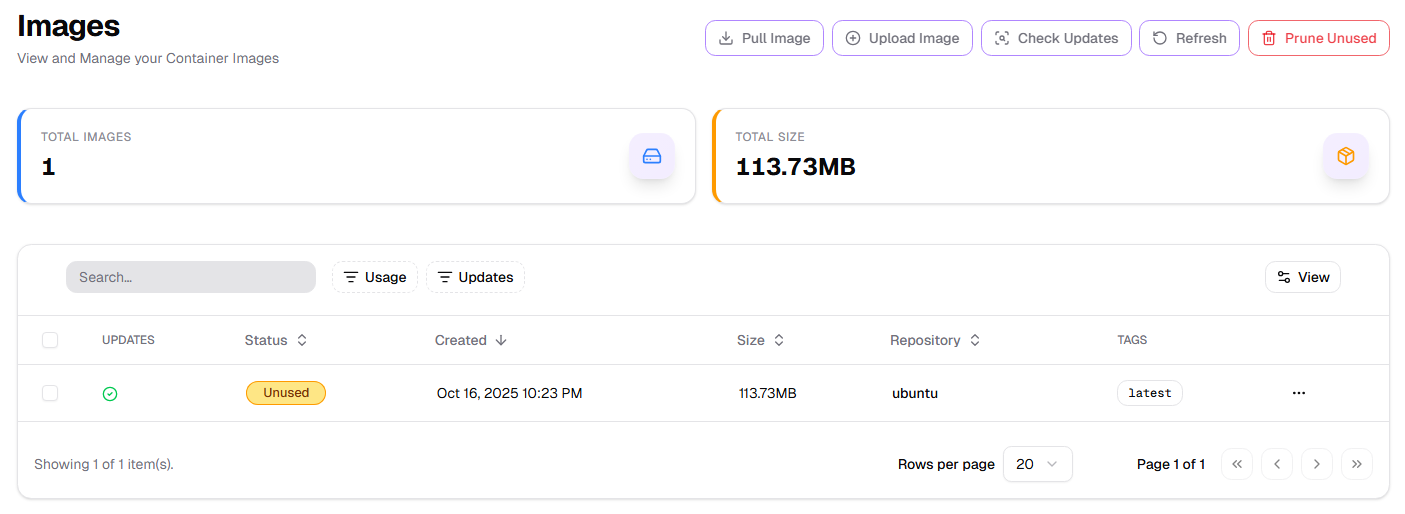Image resolution: width=1405 pixels, height=514 pixels.
Task: Go to the previous page arrow
Action: (x=1277, y=464)
